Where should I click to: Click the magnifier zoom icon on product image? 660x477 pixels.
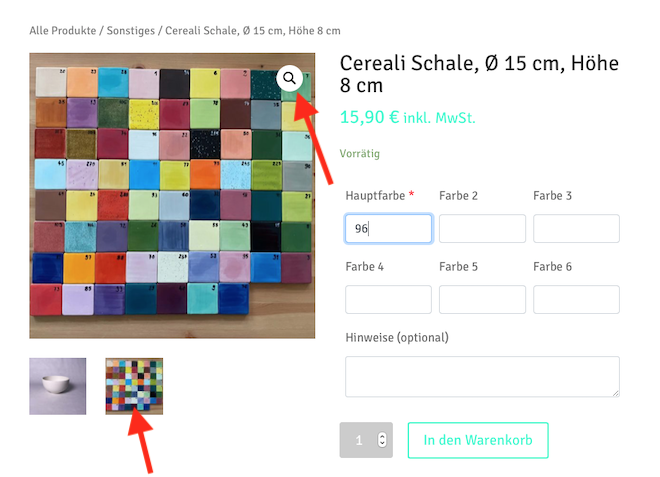[x=289, y=78]
